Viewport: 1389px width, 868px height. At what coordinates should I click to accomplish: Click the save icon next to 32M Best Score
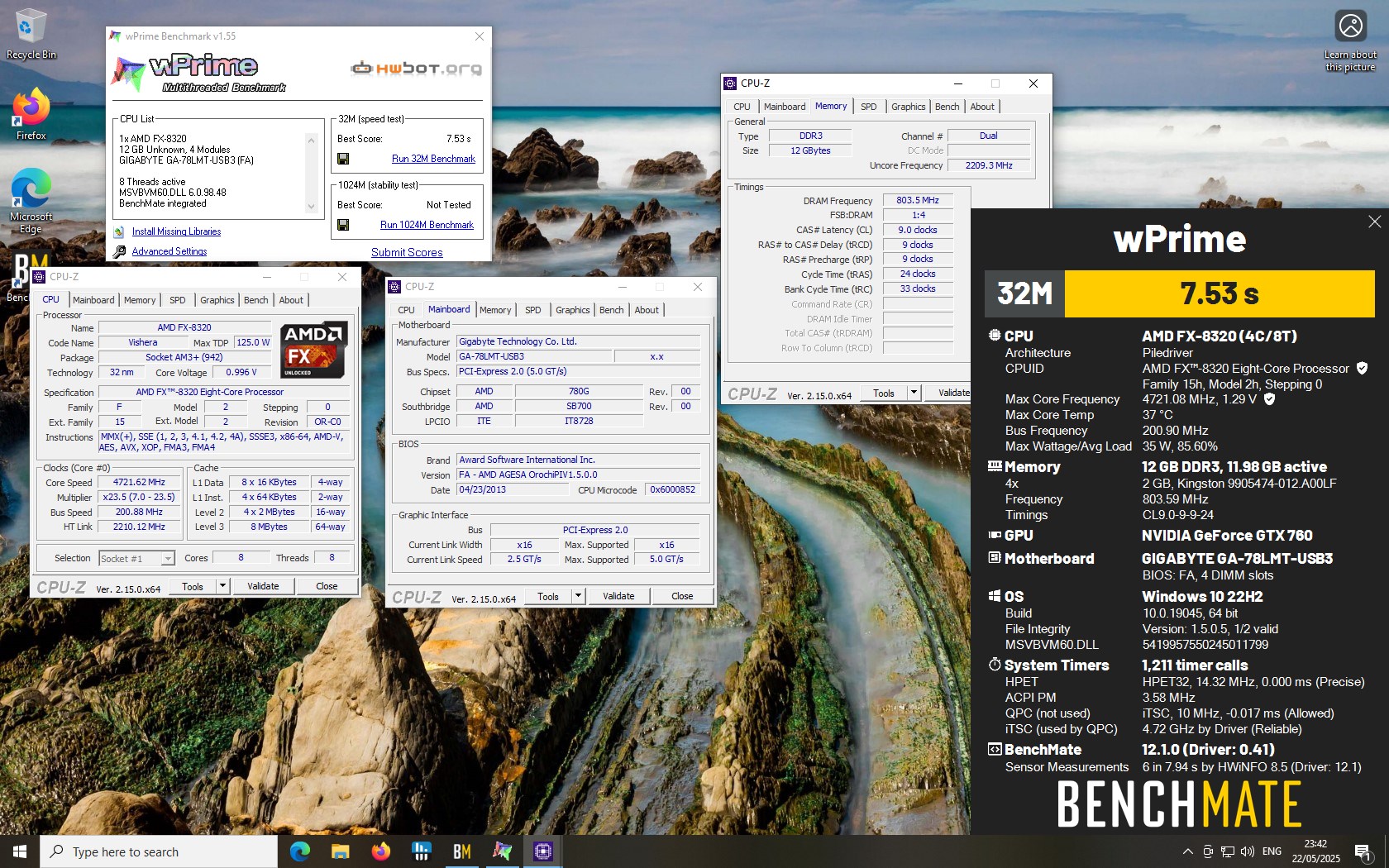pos(343,159)
